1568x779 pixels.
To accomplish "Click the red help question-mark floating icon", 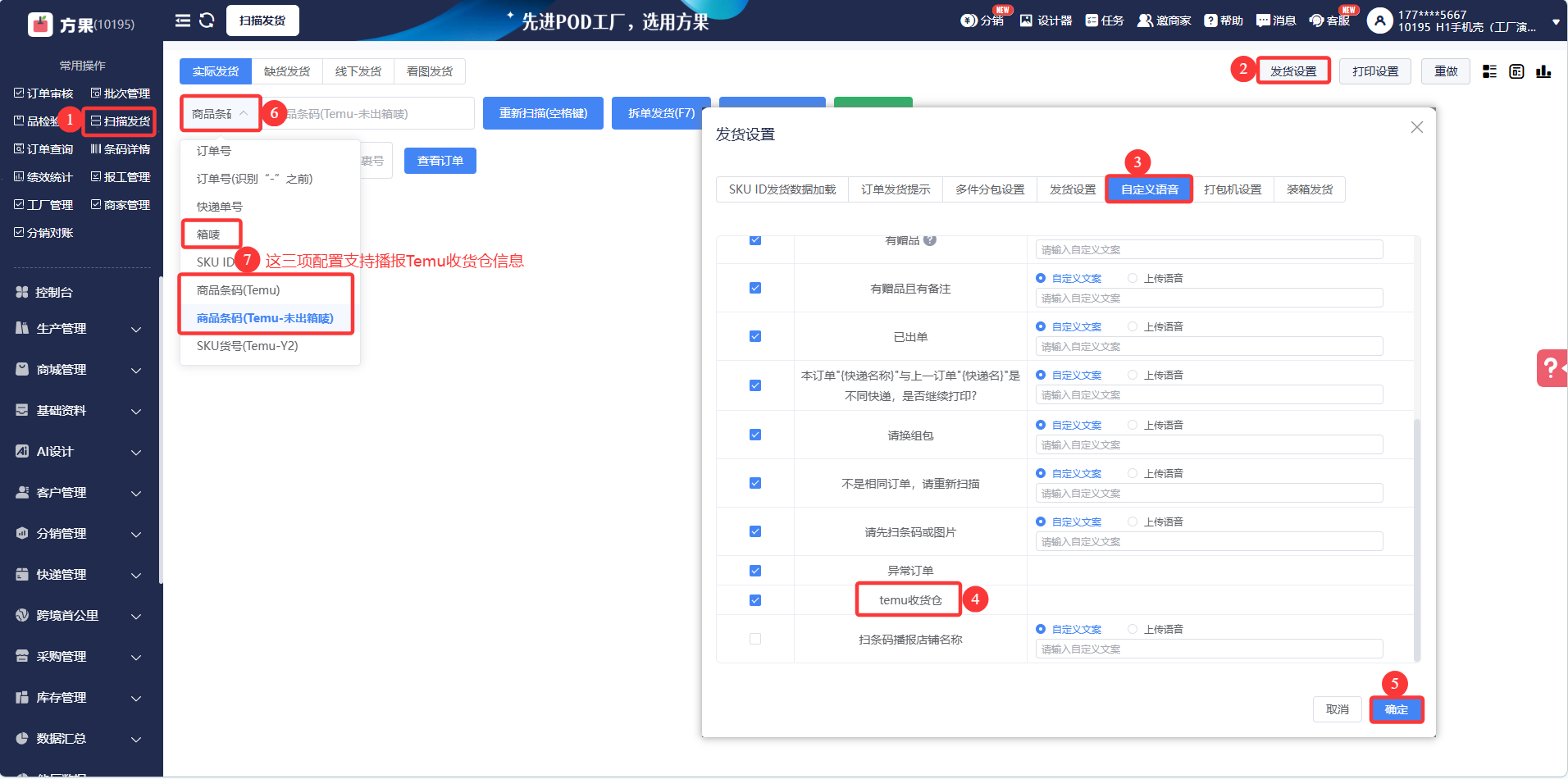I will 1551,368.
